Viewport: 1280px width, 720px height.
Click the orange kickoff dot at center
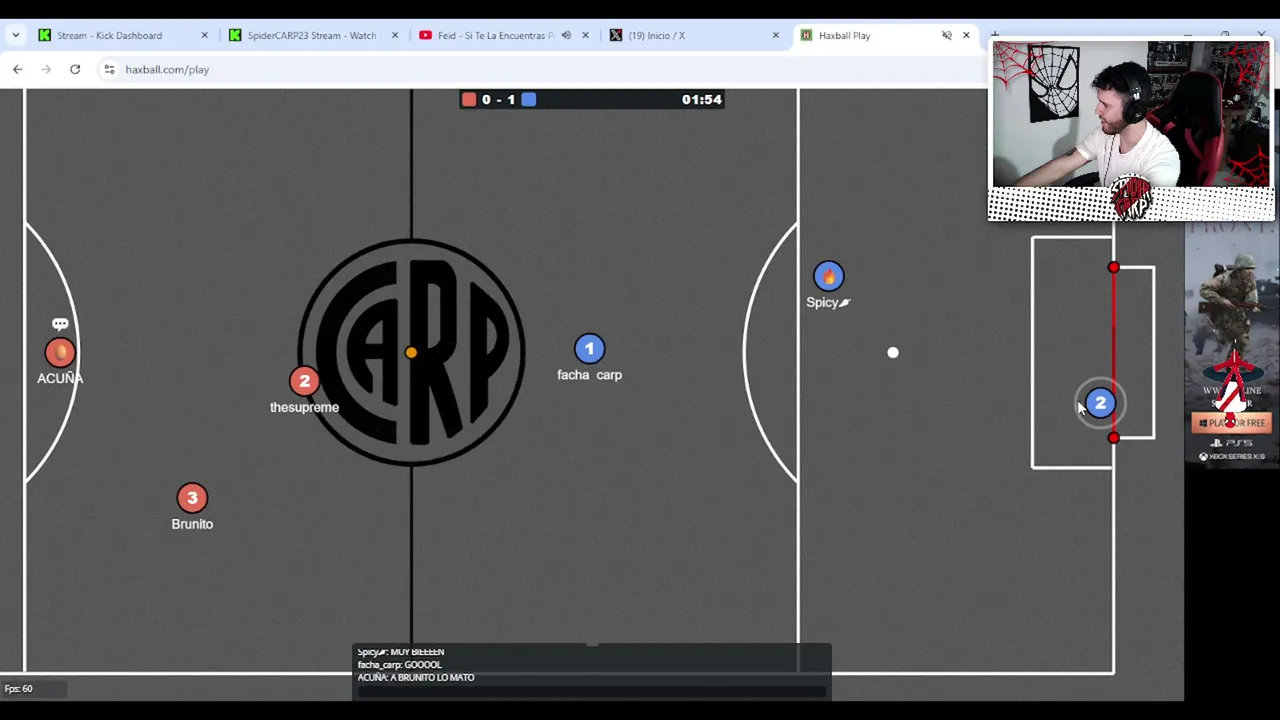coord(411,352)
